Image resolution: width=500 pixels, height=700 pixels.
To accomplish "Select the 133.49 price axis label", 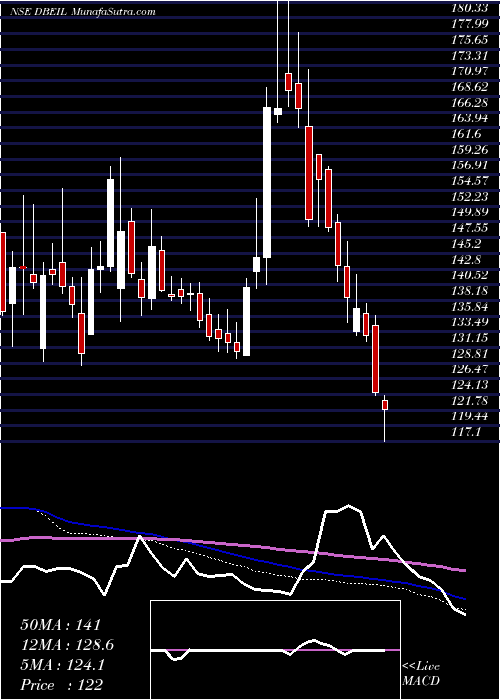I will click(471, 321).
